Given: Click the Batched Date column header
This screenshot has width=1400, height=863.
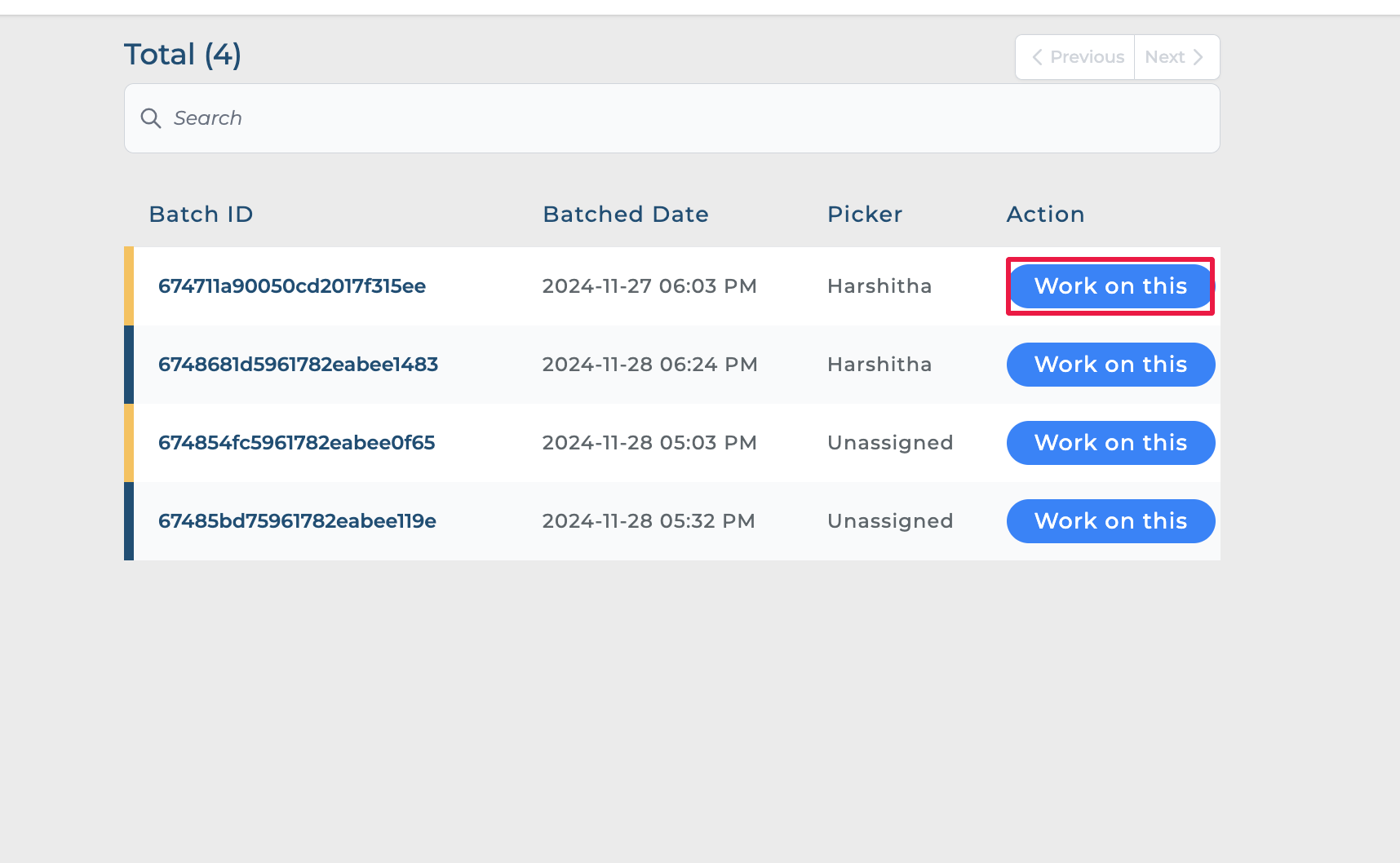Looking at the screenshot, I should pyautogui.click(x=626, y=215).
